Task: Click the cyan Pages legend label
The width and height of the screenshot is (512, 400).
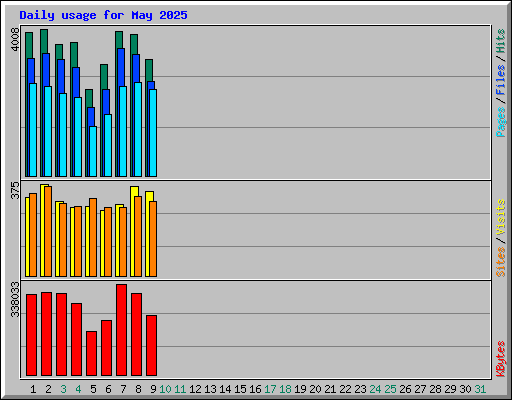Action: (500, 122)
